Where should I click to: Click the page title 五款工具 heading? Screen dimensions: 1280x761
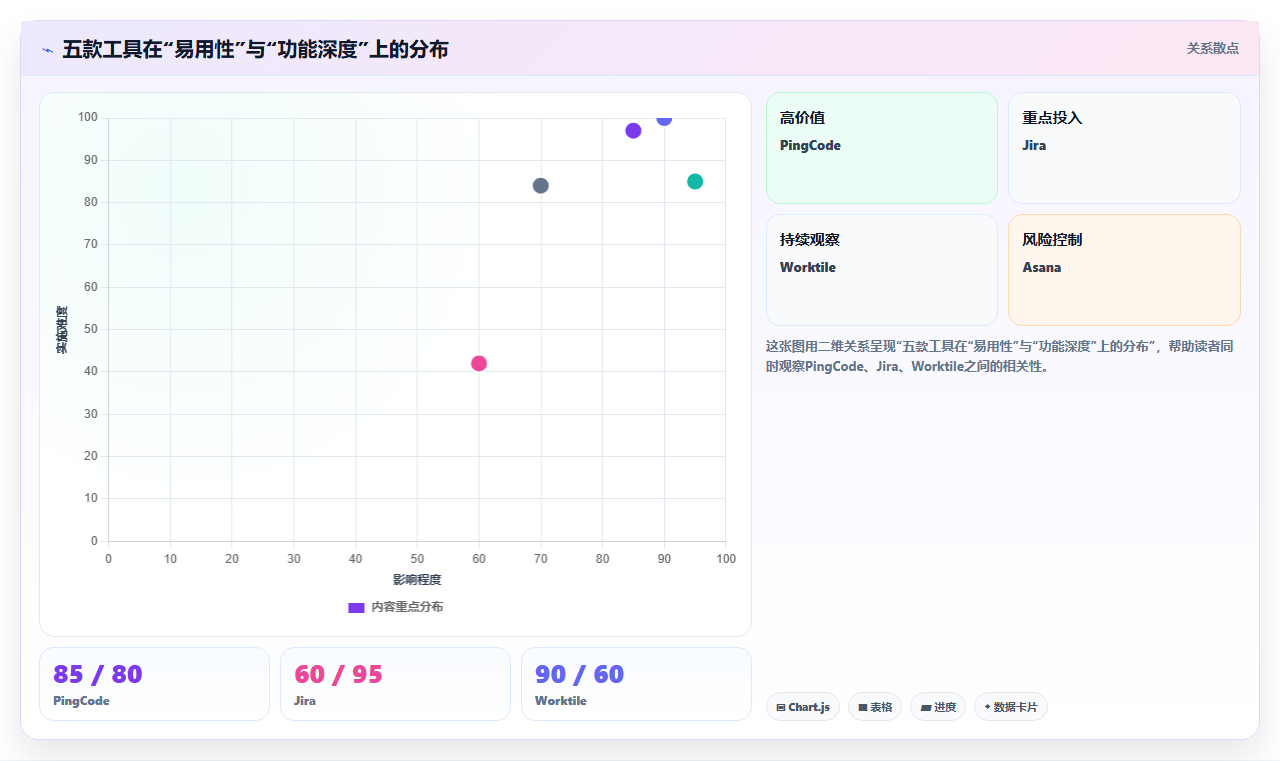255,49
